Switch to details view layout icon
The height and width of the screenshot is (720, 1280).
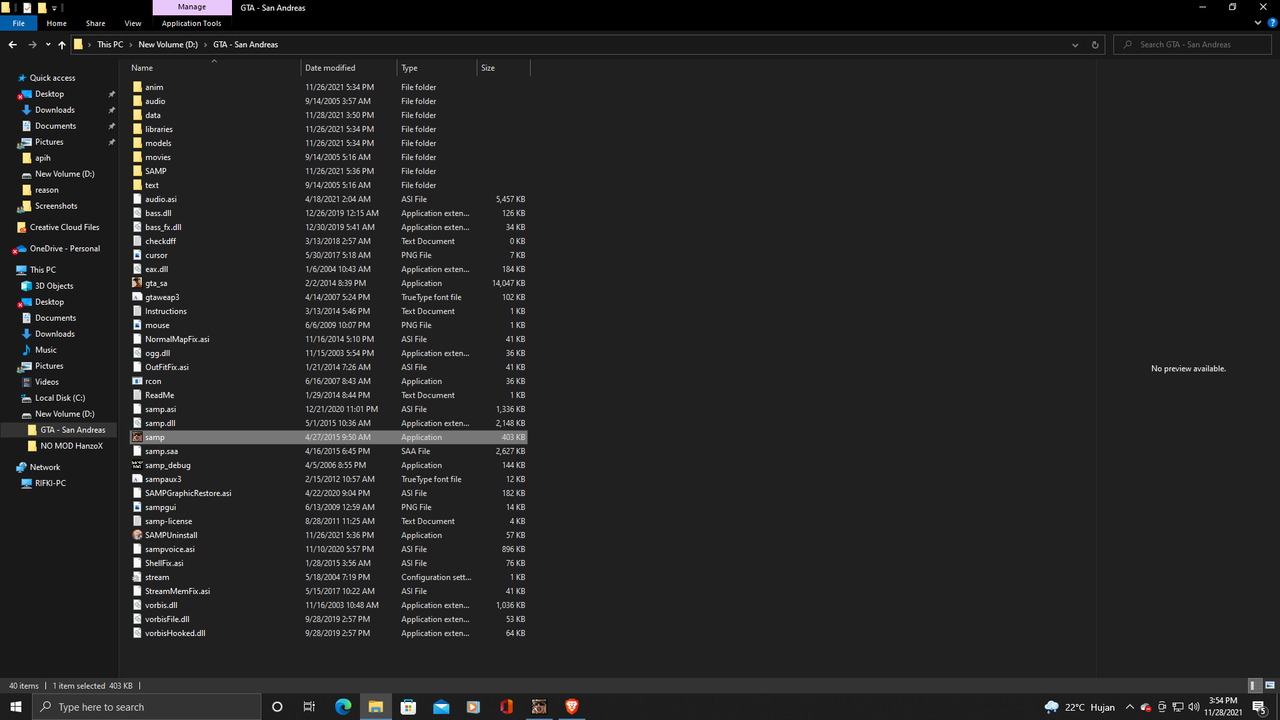coord(1254,686)
